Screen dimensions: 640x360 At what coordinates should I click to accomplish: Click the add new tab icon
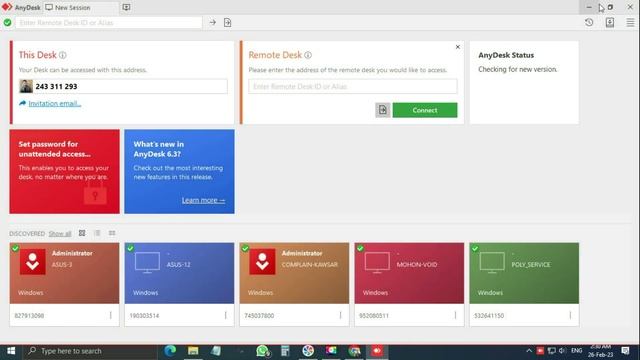tap(126, 7)
